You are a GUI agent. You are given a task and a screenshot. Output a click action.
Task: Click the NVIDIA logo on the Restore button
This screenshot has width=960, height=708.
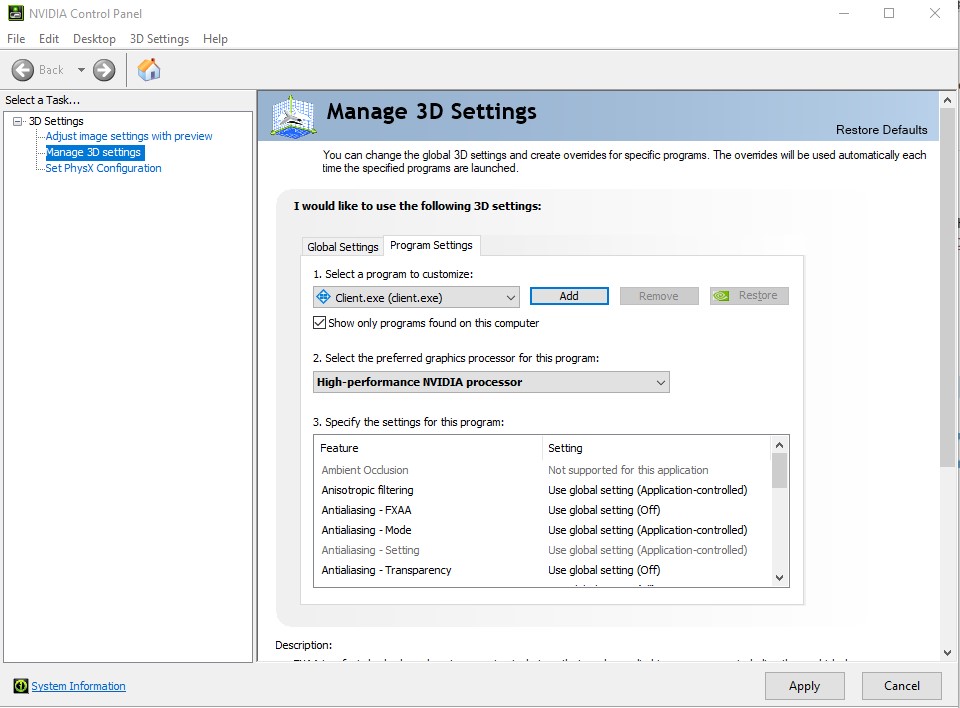click(x=722, y=295)
